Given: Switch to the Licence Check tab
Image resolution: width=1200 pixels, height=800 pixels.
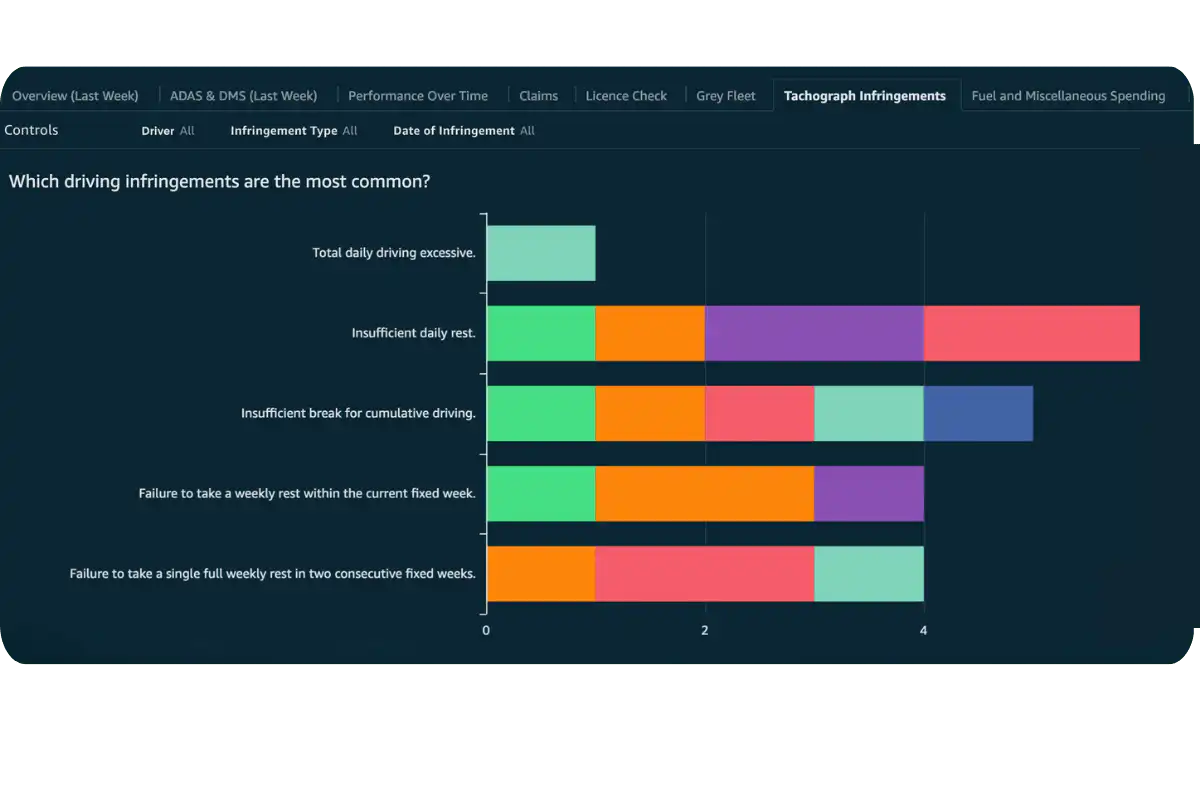Looking at the screenshot, I should coord(626,95).
